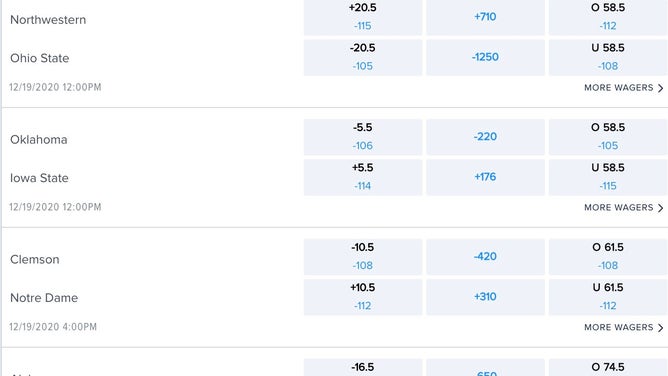Bet Over 58.5 at -105 odds

(608, 137)
